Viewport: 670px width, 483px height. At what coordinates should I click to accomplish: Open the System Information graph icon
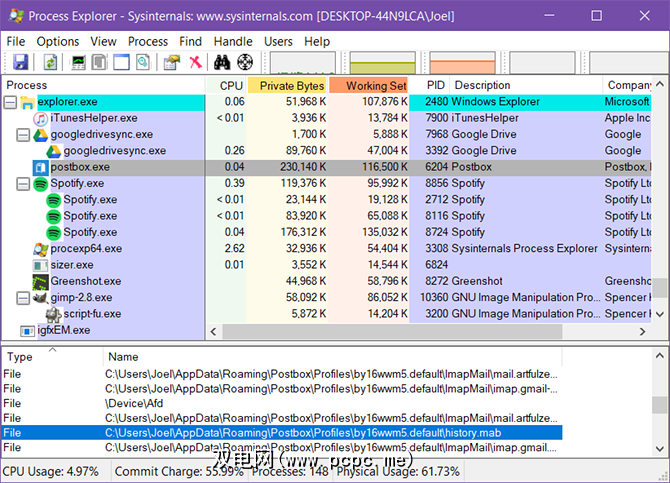[78, 62]
